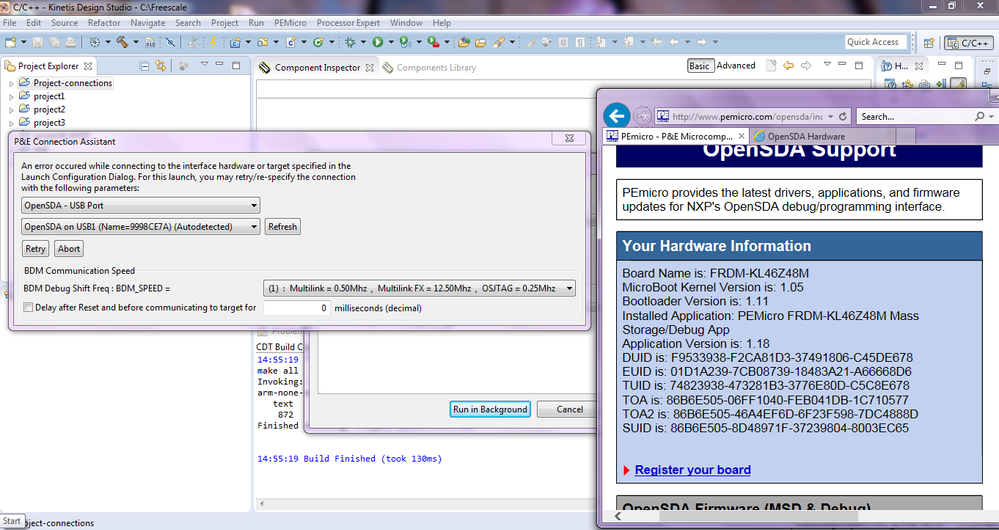Click the new document icon beside Advanced
The width and height of the screenshot is (999, 530).
[x=771, y=66]
